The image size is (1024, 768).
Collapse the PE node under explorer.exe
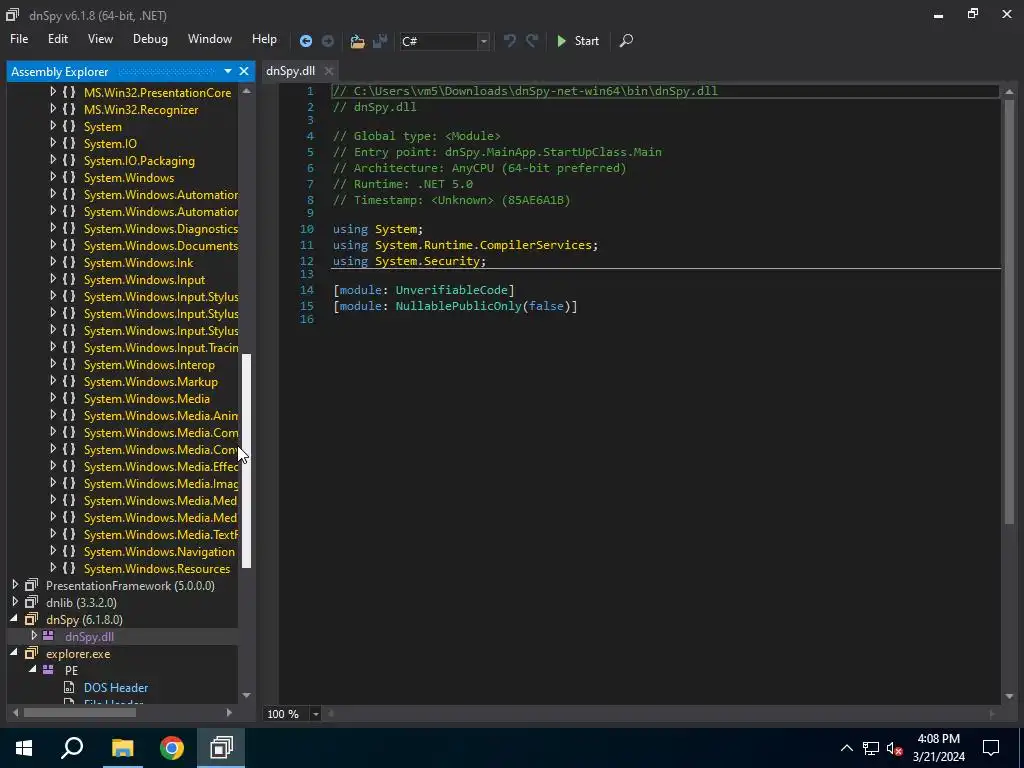(x=33, y=669)
